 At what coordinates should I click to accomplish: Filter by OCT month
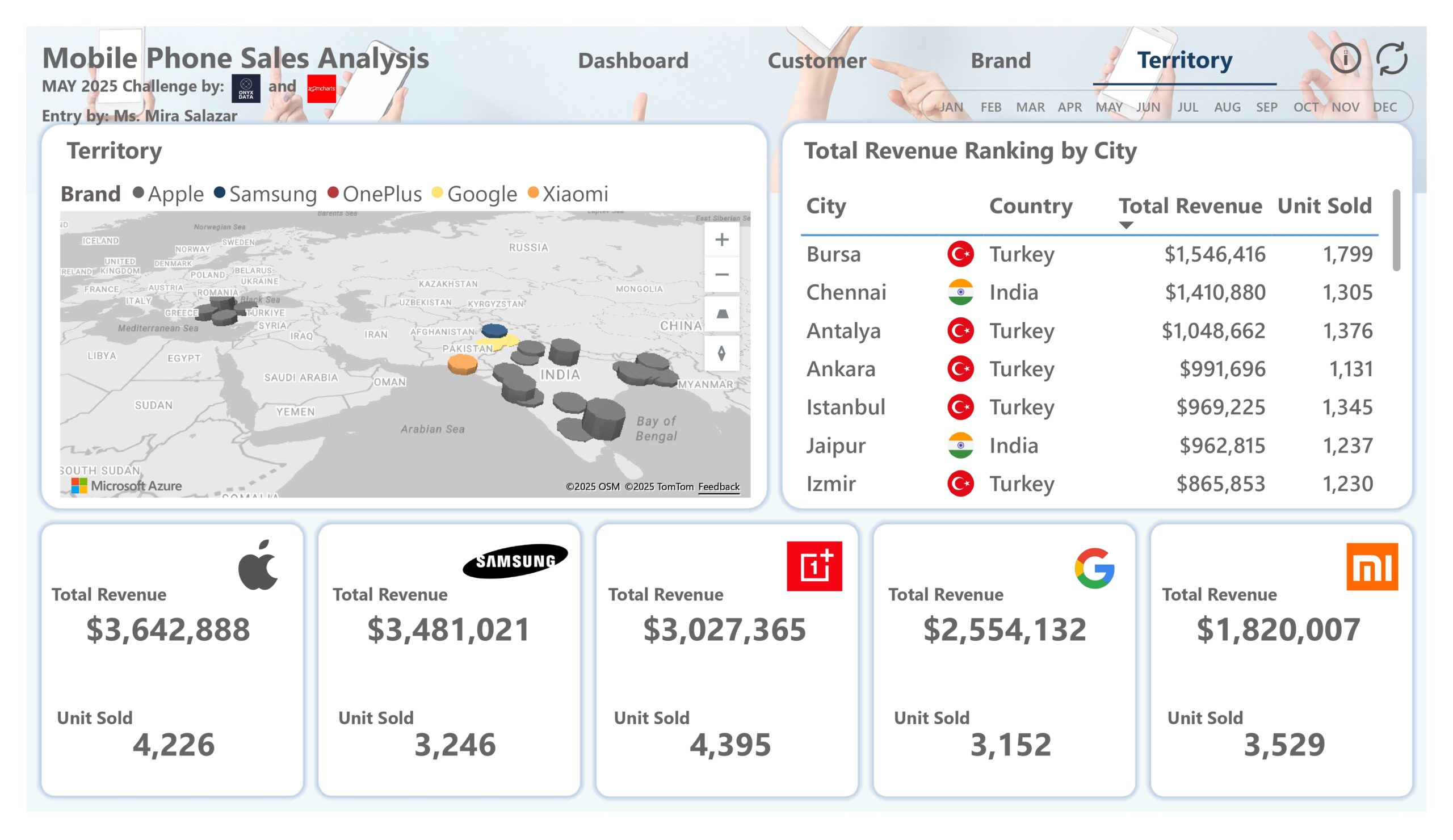pyautogui.click(x=1306, y=107)
